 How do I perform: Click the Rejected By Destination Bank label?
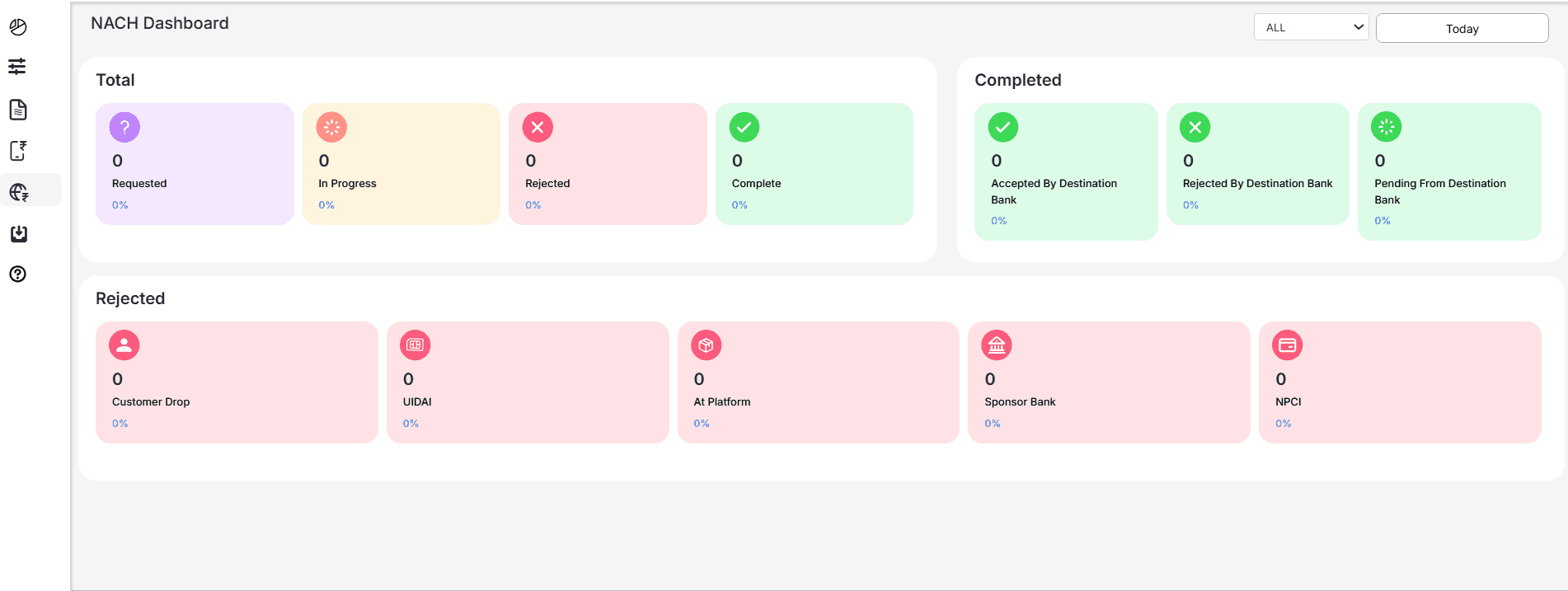[x=1257, y=184]
